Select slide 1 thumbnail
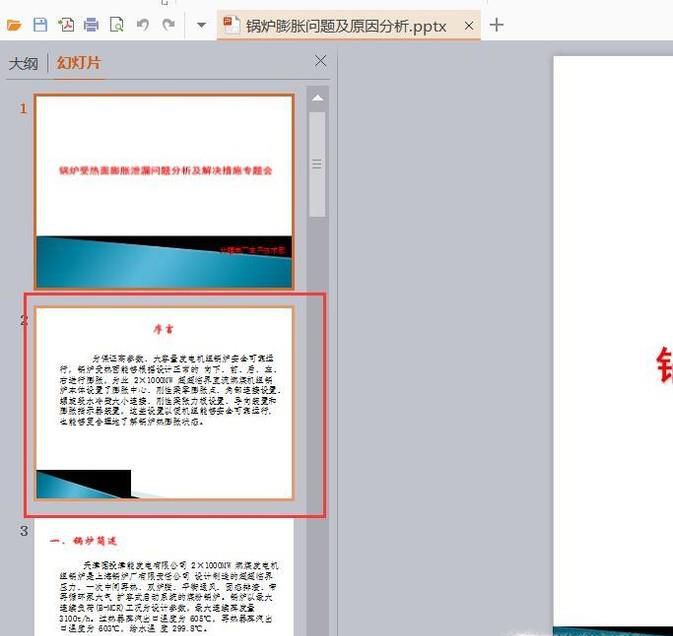Image resolution: width=673 pixels, height=636 pixels. coord(164,191)
